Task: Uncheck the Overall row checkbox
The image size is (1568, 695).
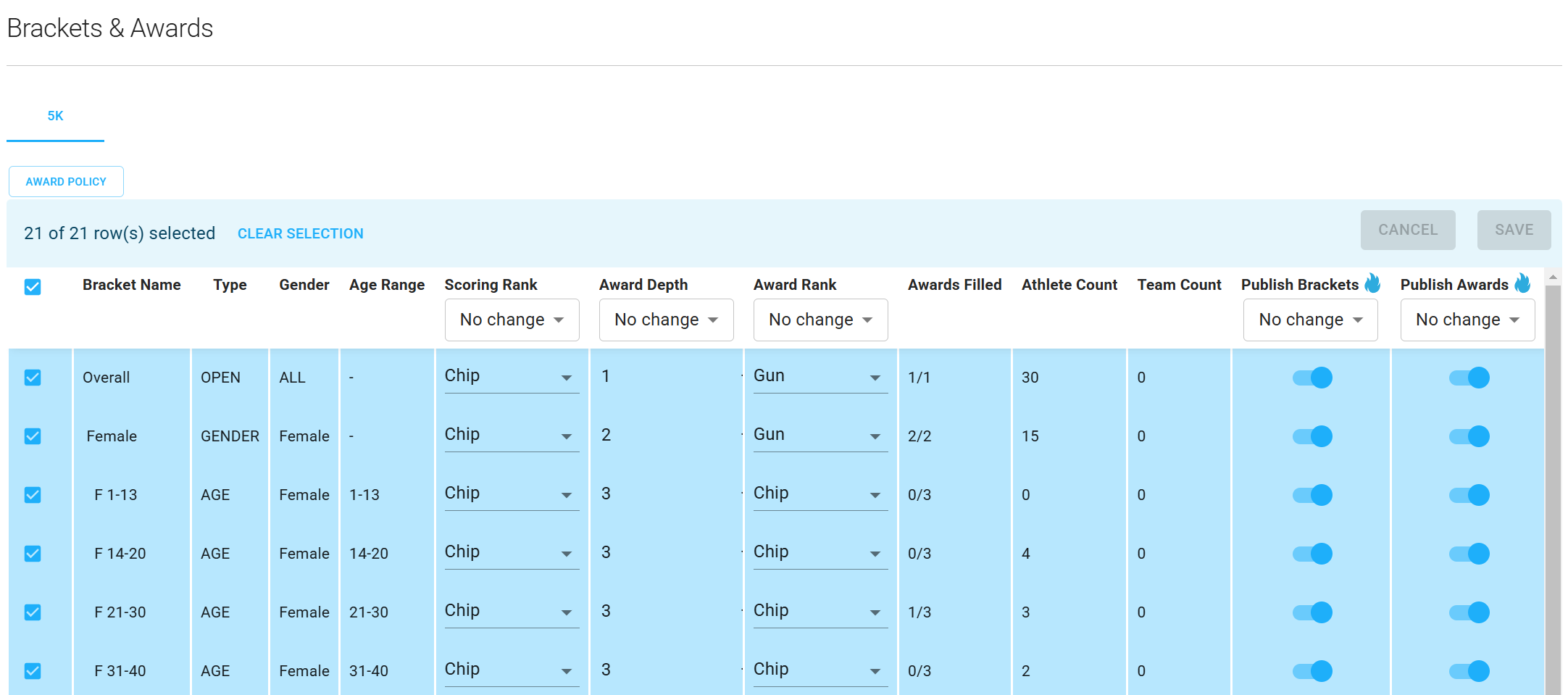Action: point(33,378)
